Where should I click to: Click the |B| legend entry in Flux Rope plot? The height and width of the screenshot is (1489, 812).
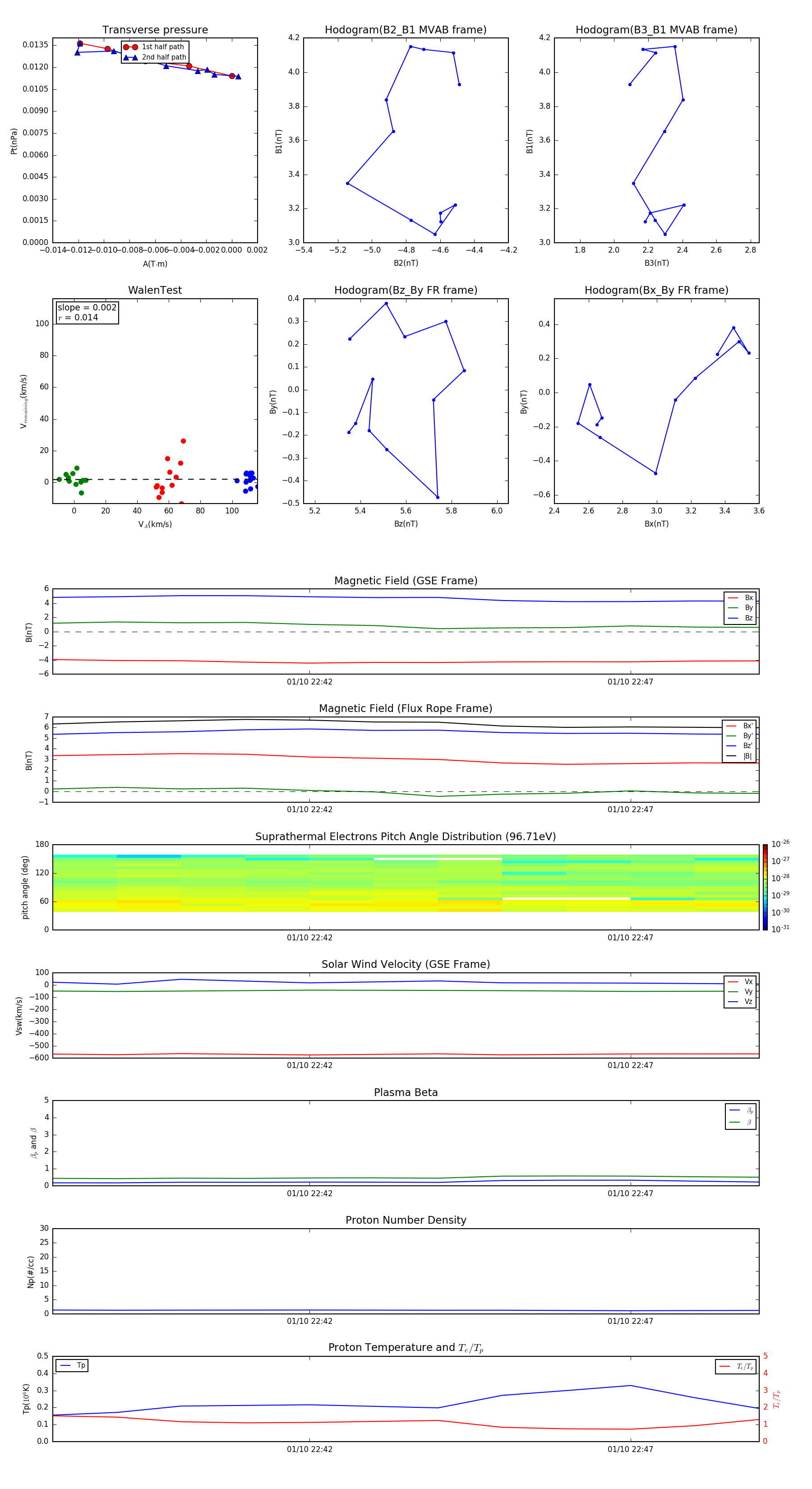[740, 756]
